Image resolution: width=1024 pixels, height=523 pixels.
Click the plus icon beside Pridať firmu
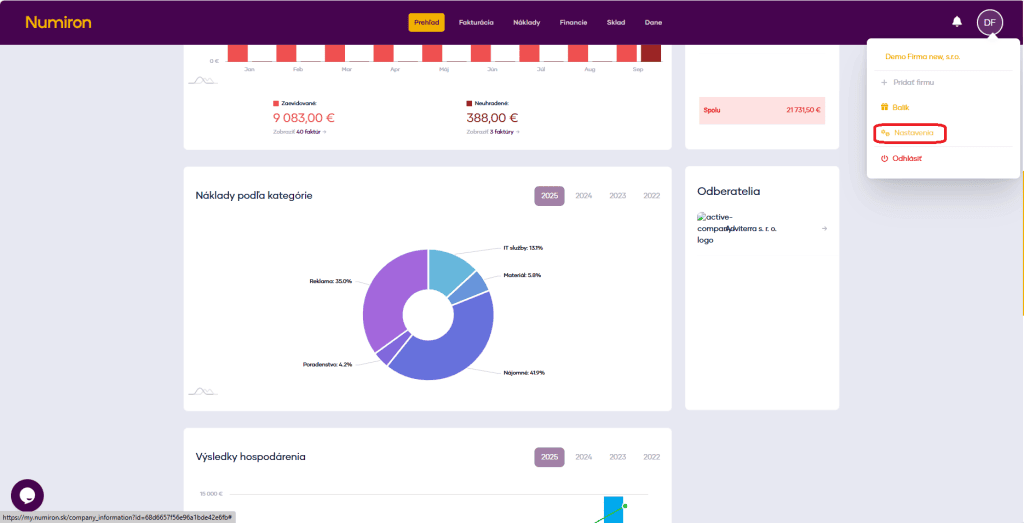pyautogui.click(x=884, y=82)
